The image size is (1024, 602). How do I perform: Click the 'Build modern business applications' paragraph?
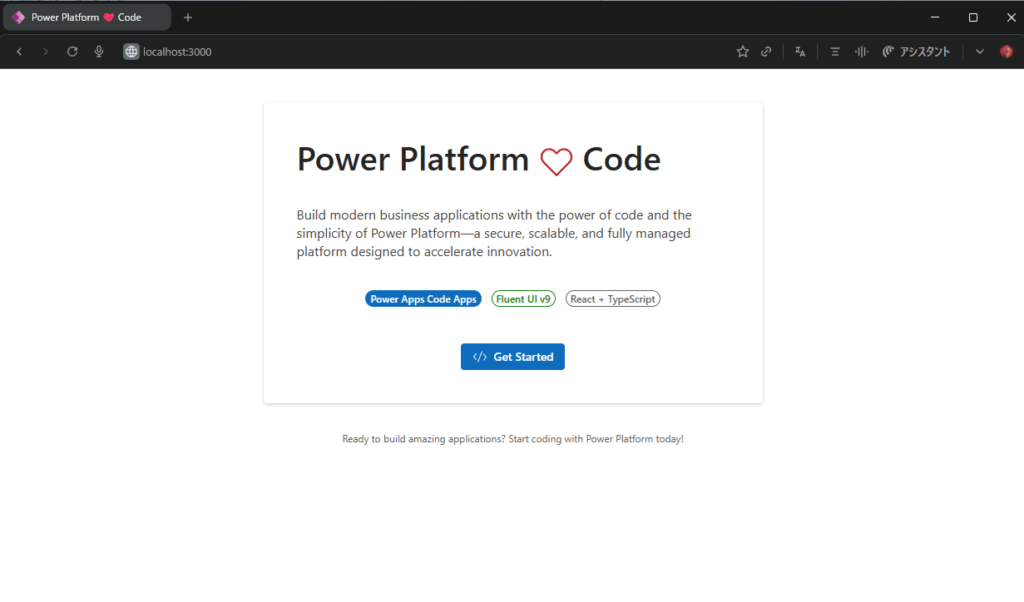coord(494,233)
